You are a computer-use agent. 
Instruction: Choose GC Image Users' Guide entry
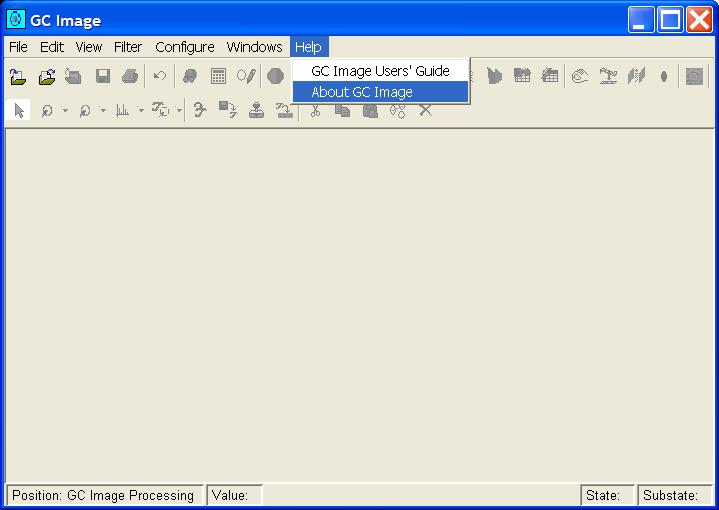[x=381, y=71]
